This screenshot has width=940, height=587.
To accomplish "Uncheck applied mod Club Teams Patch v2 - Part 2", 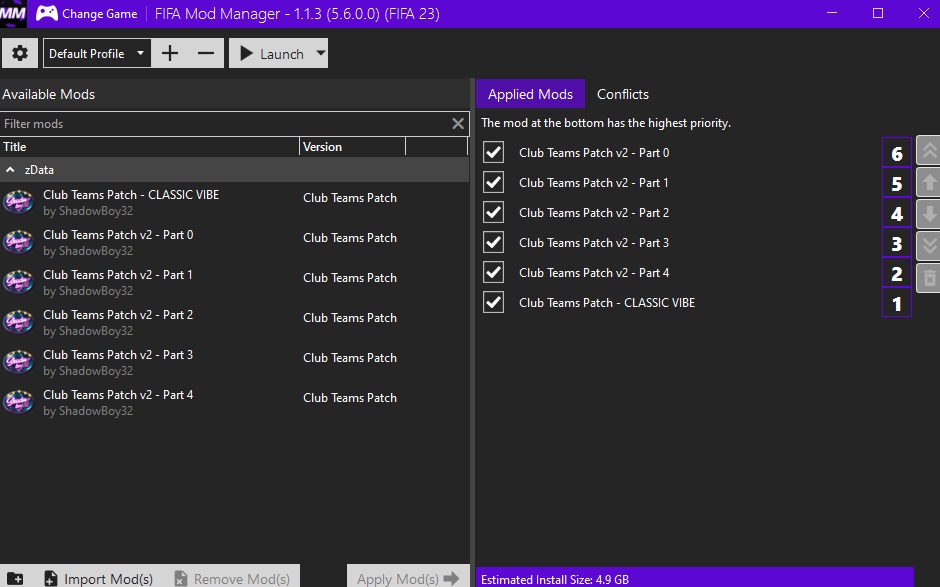I will [493, 212].
